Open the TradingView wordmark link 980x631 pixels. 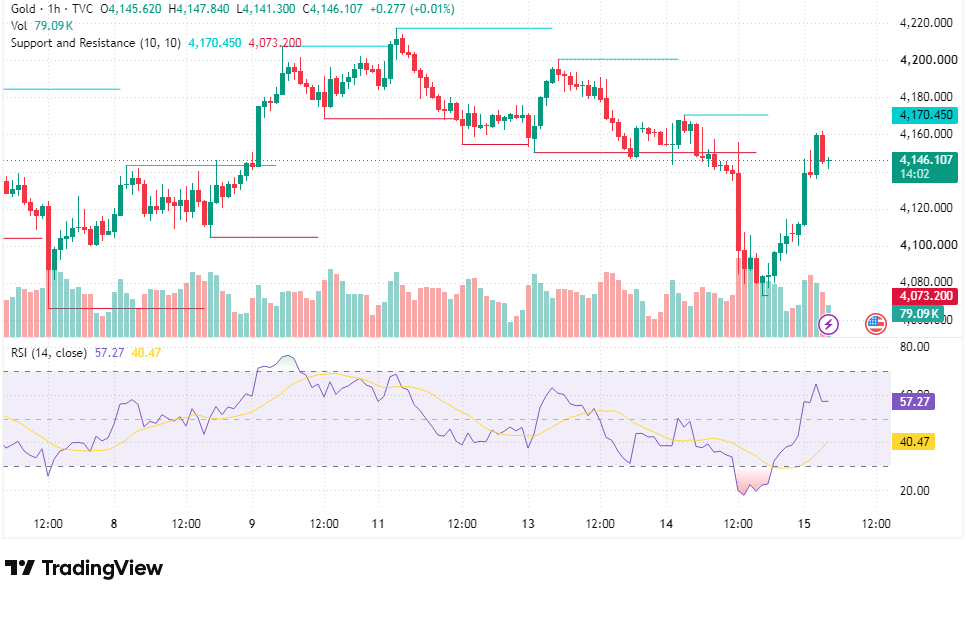pos(102,568)
